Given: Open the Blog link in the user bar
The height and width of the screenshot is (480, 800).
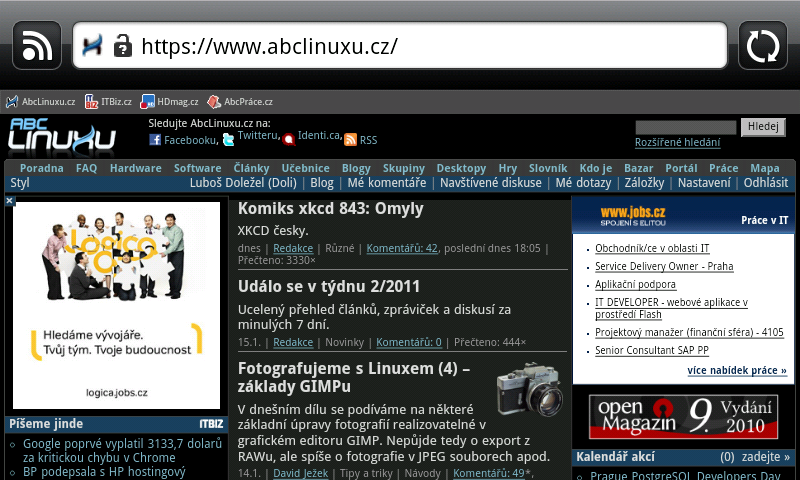Looking at the screenshot, I should click(x=322, y=183).
